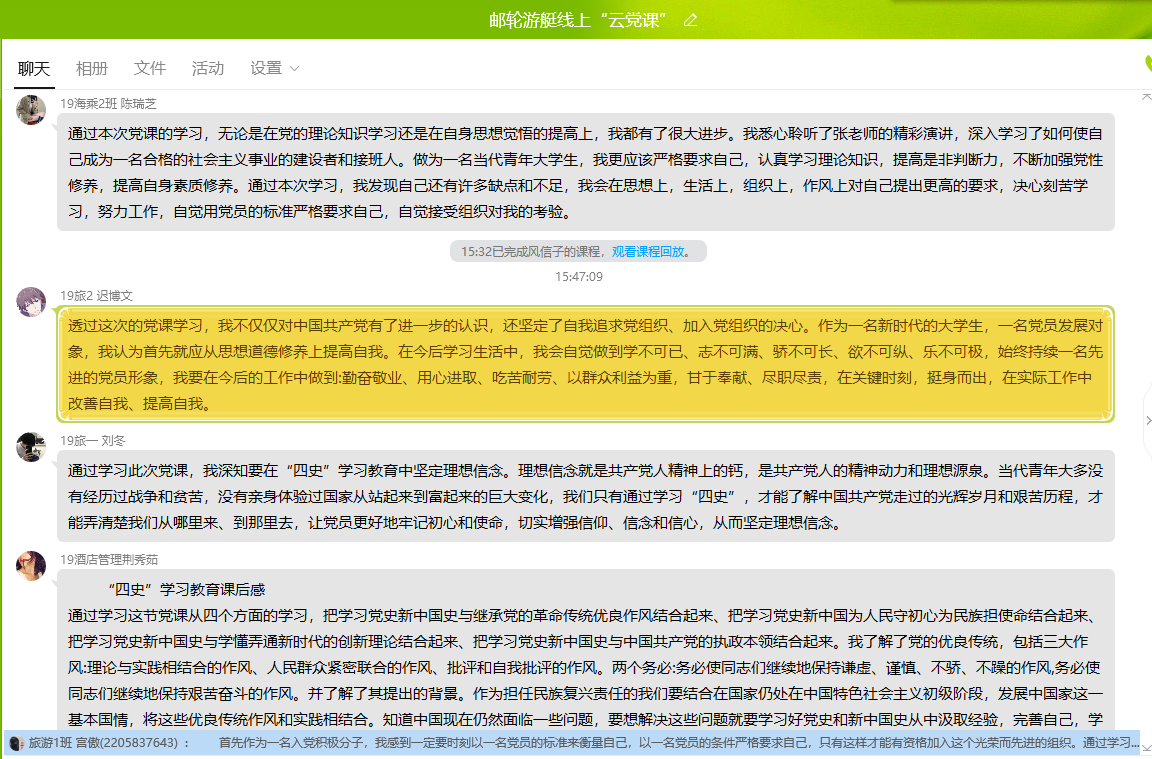The height and width of the screenshot is (759, 1152).
Task: Open the 聊天 tab
Action: coord(34,68)
